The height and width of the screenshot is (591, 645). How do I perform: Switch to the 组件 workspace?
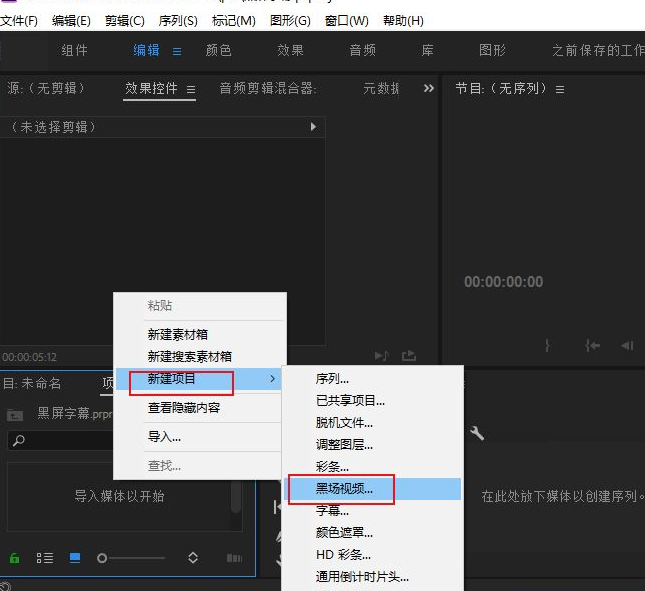pyautogui.click(x=74, y=50)
